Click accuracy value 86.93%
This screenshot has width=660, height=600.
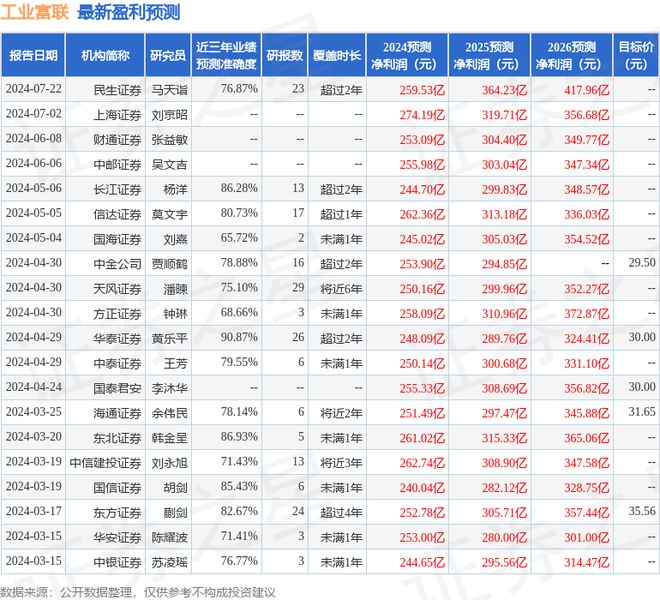(239, 437)
